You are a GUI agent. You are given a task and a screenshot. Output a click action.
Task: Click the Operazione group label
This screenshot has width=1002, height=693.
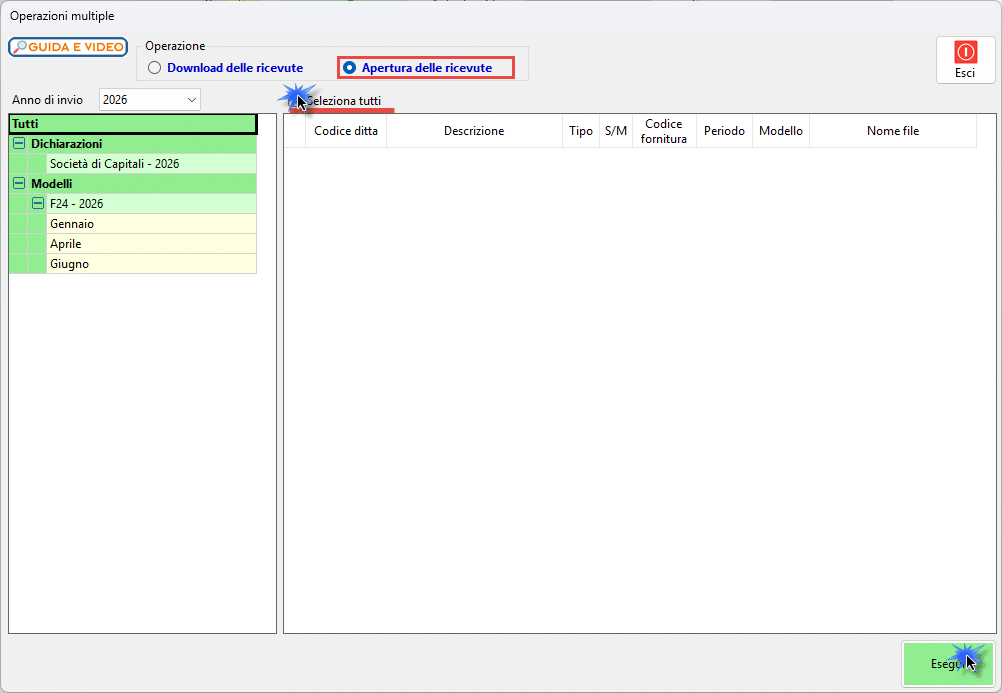175,46
